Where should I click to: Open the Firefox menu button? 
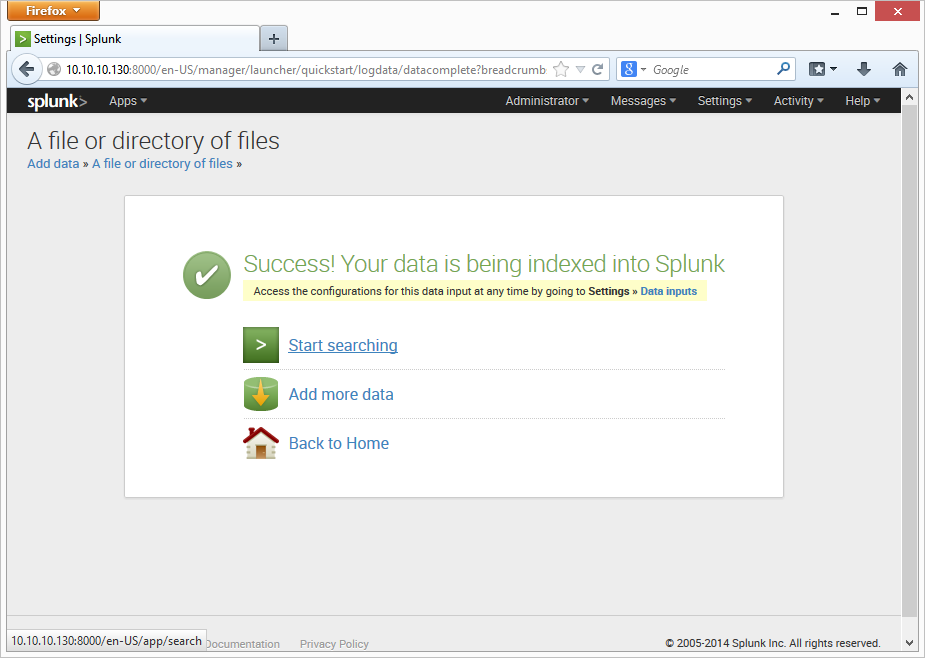click(53, 11)
